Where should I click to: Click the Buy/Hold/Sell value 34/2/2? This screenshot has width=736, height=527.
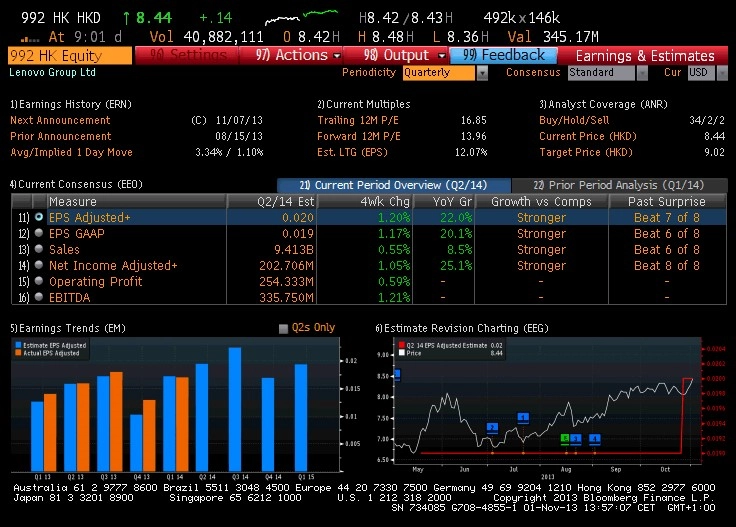707,120
